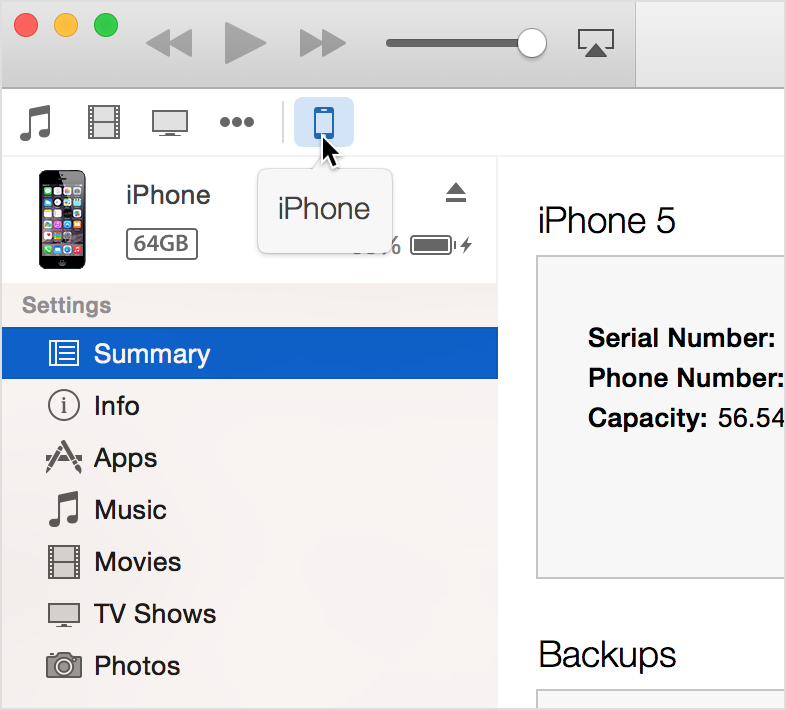Click the fast-forward button
786x710 pixels.
[322, 43]
